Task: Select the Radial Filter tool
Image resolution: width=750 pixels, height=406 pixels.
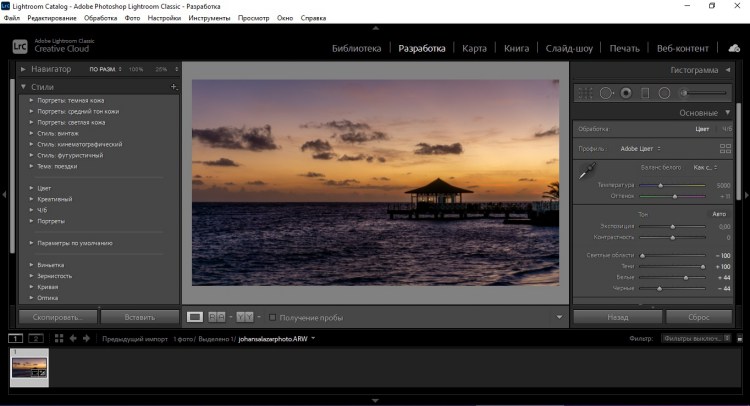Action: (664, 93)
